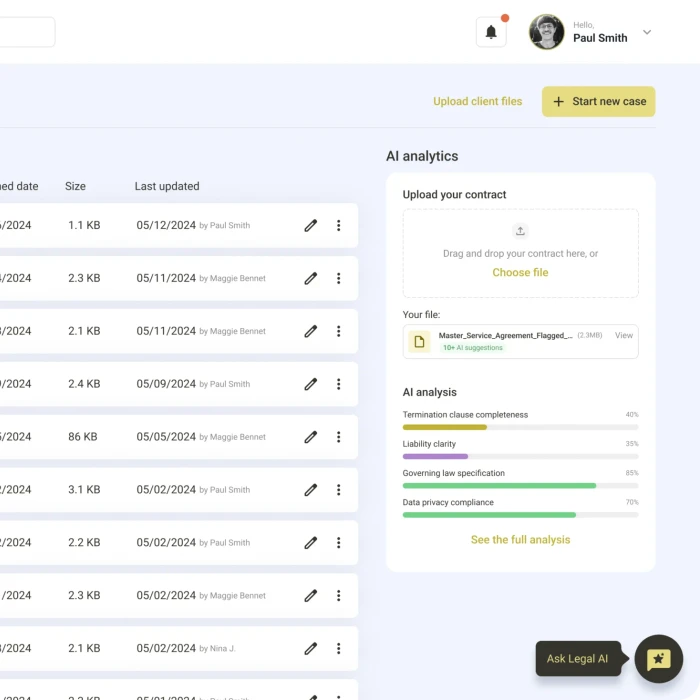Click the Choose file link
700x700 pixels.
tap(520, 272)
